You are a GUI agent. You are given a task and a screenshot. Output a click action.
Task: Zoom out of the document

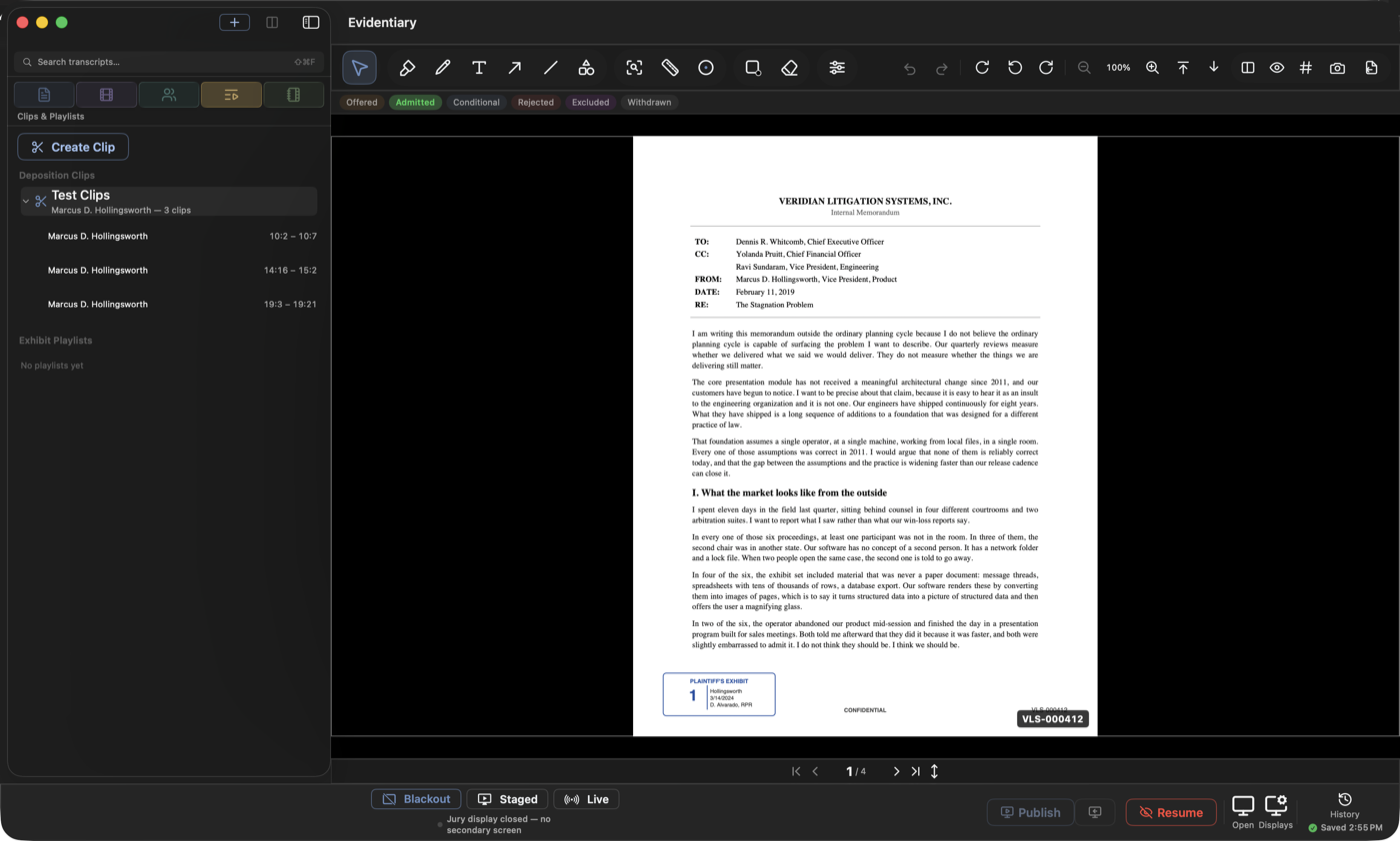coord(1084,67)
